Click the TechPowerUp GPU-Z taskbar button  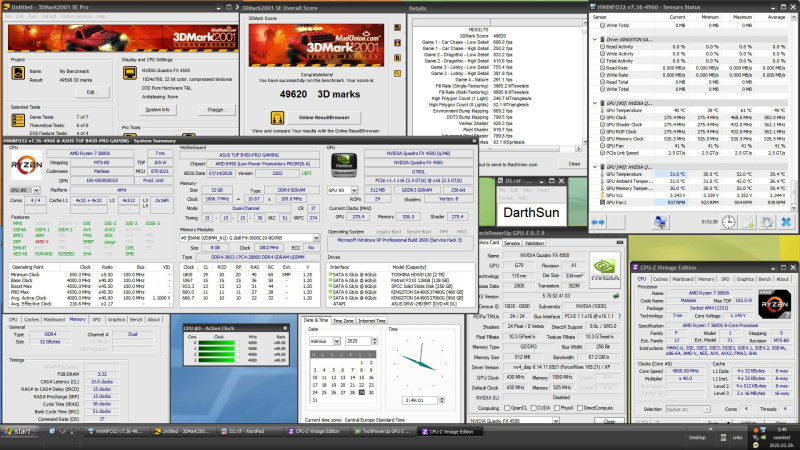point(385,432)
